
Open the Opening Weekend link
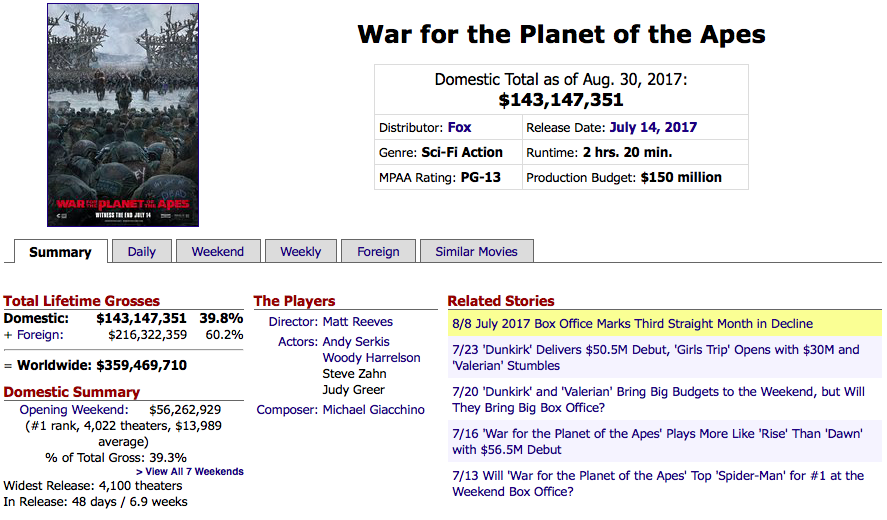tap(74, 410)
